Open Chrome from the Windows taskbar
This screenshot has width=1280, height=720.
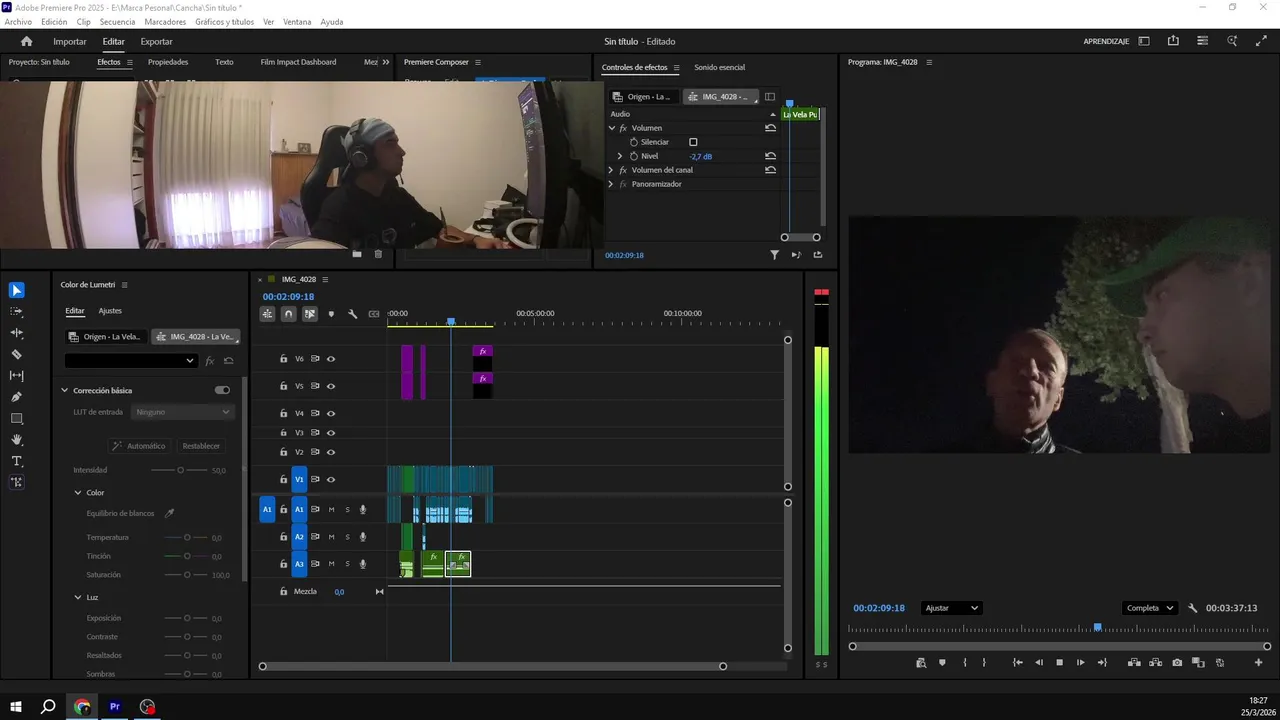[82, 707]
